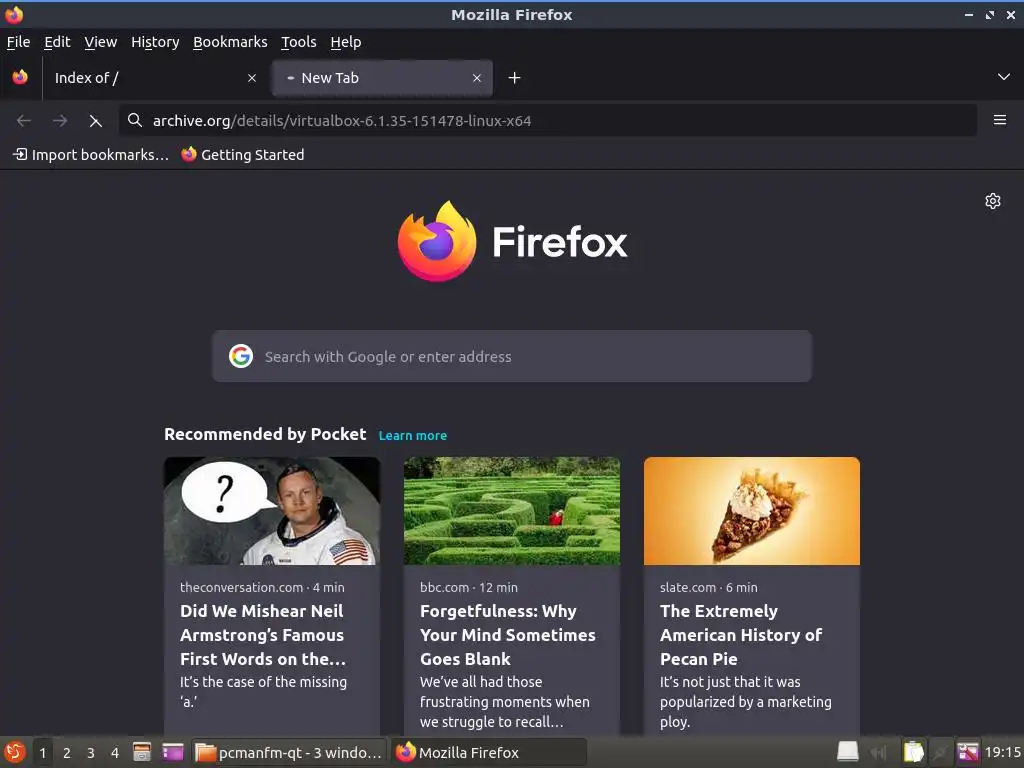Select the New Tab tab
This screenshot has height=768, width=1024.
click(382, 78)
